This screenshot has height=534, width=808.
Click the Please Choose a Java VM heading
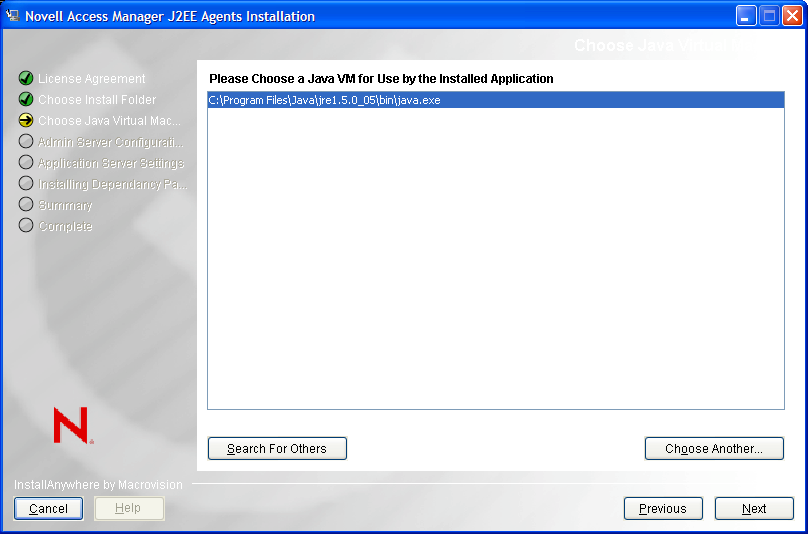click(381, 79)
